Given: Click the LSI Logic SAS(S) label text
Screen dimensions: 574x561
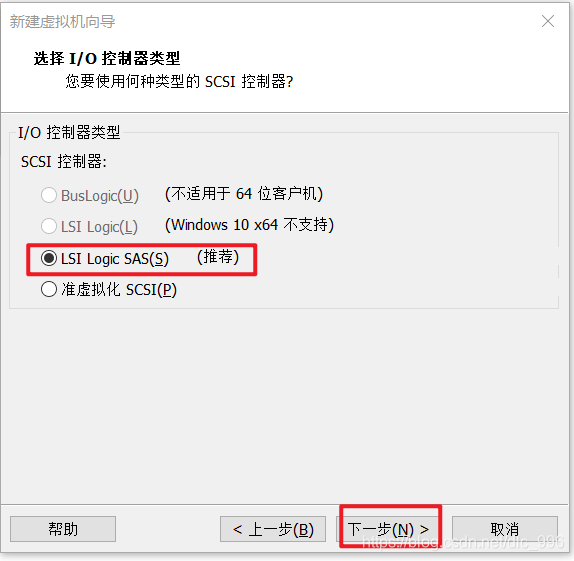Looking at the screenshot, I should tap(115, 259).
